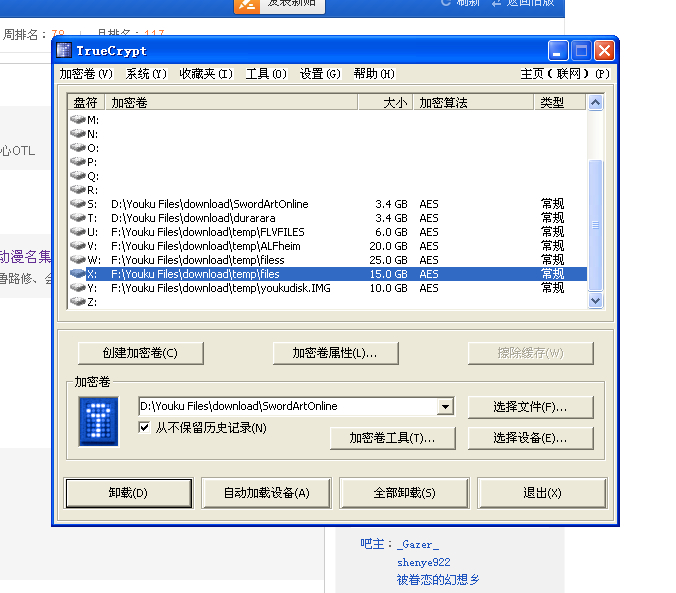Click the highlighted X: drive icon
Image resolution: width=676 pixels, height=593 pixels.
[x=78, y=273]
